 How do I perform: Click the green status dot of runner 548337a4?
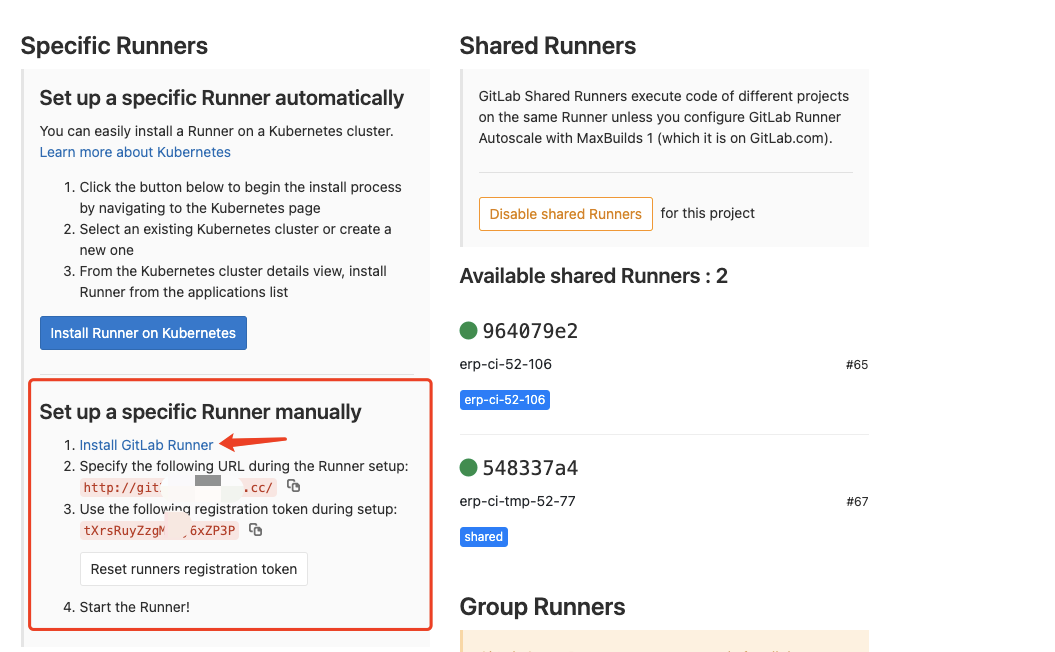click(x=468, y=468)
